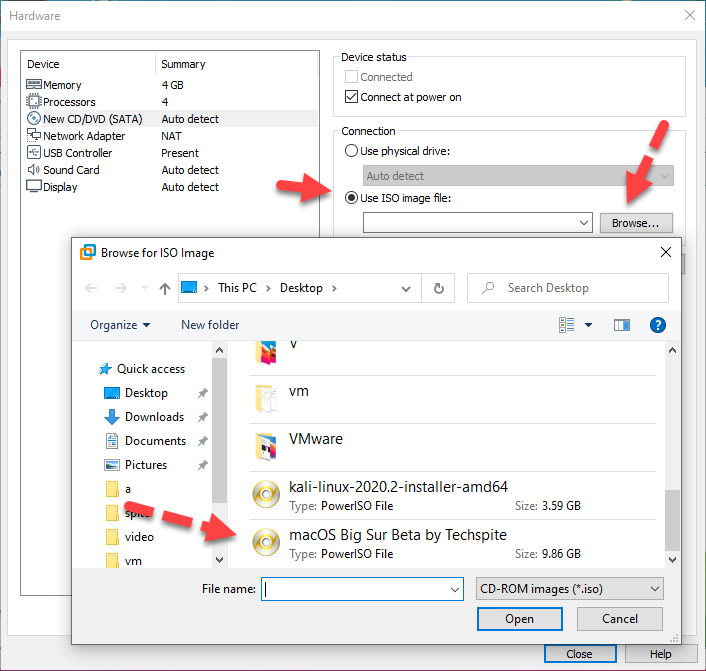Expand the Organize dropdown menu
The width and height of the screenshot is (706, 671).
pyautogui.click(x=120, y=325)
